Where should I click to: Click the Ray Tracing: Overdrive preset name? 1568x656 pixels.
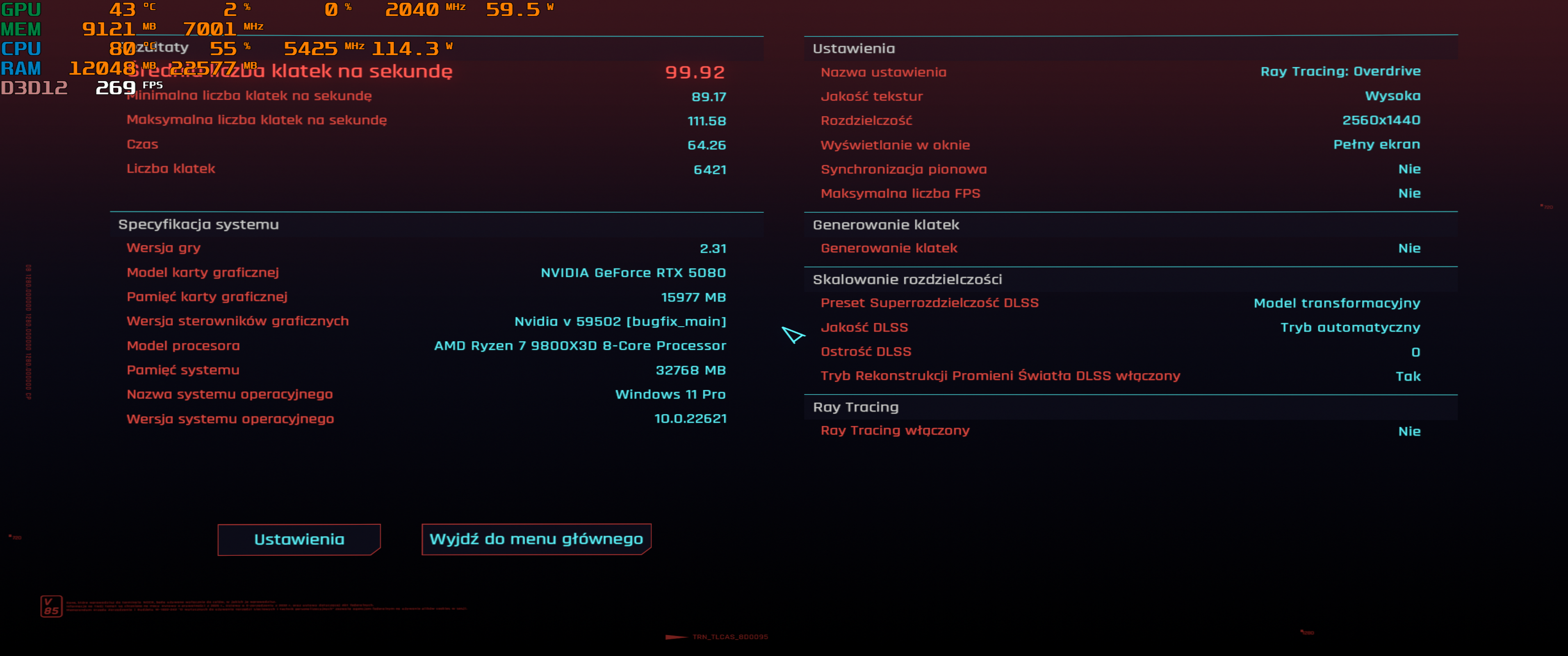coord(1340,71)
